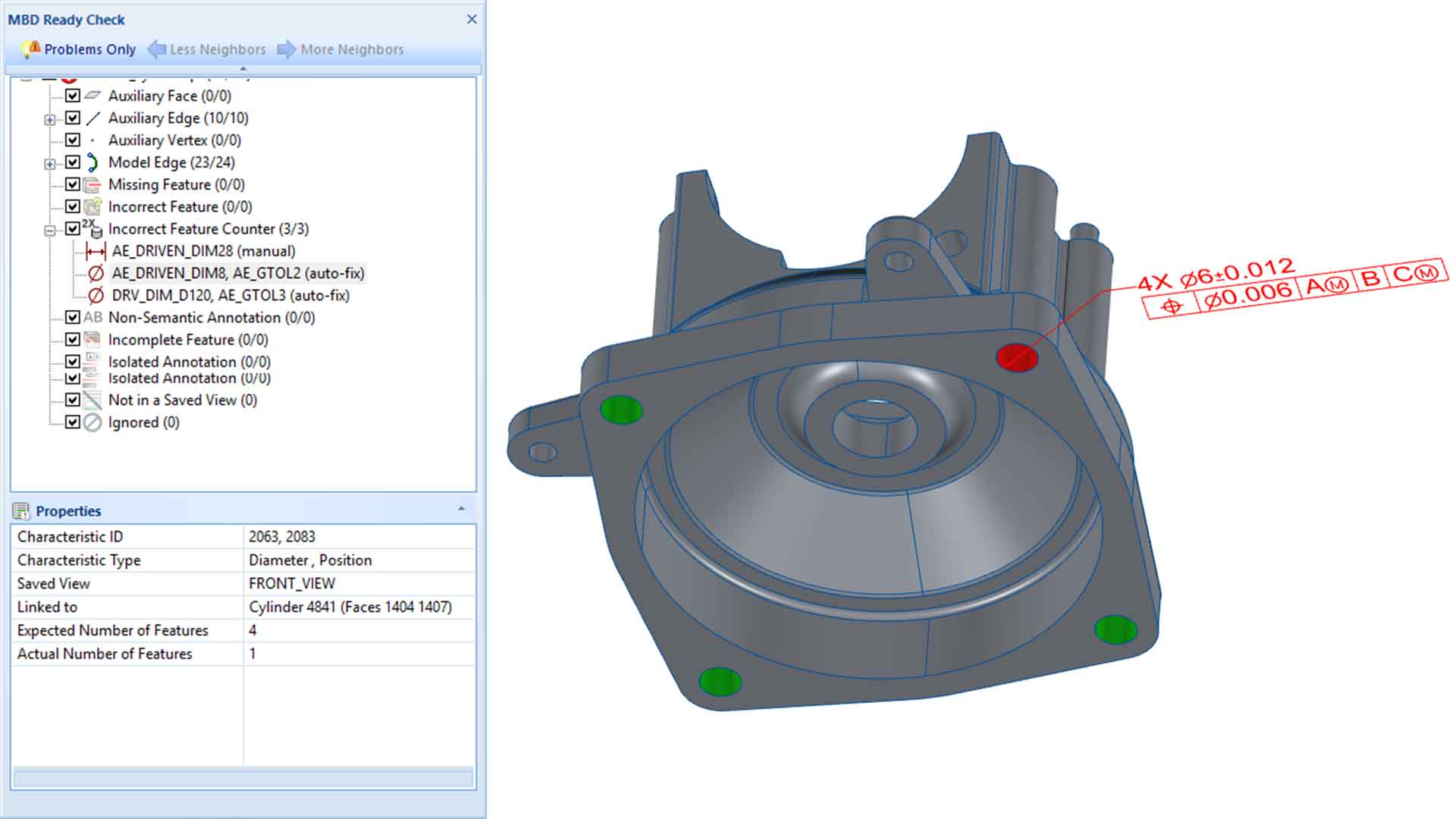Uncheck the Ignored checkbox
Image resolution: width=1456 pixels, height=819 pixels.
tap(73, 422)
